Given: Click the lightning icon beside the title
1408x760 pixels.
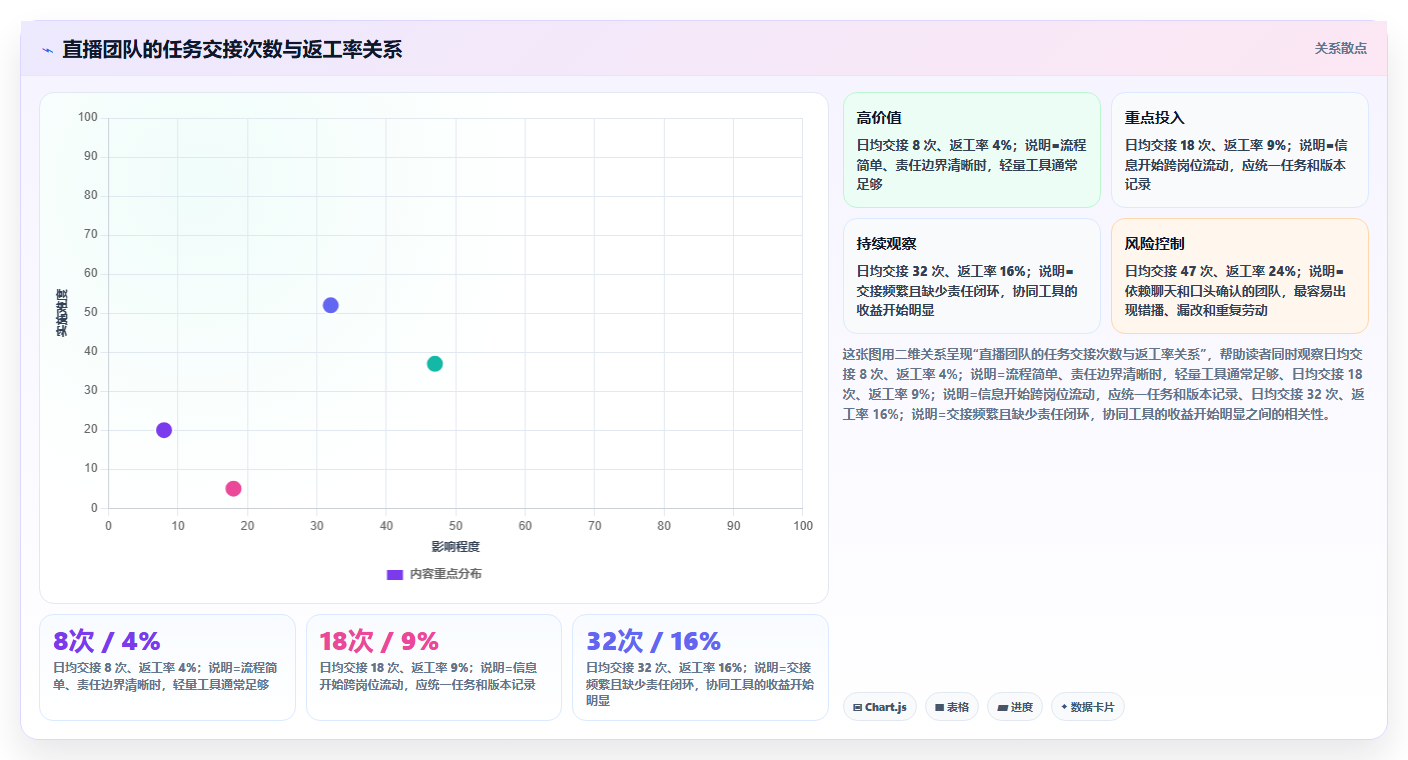Looking at the screenshot, I should [x=47, y=50].
